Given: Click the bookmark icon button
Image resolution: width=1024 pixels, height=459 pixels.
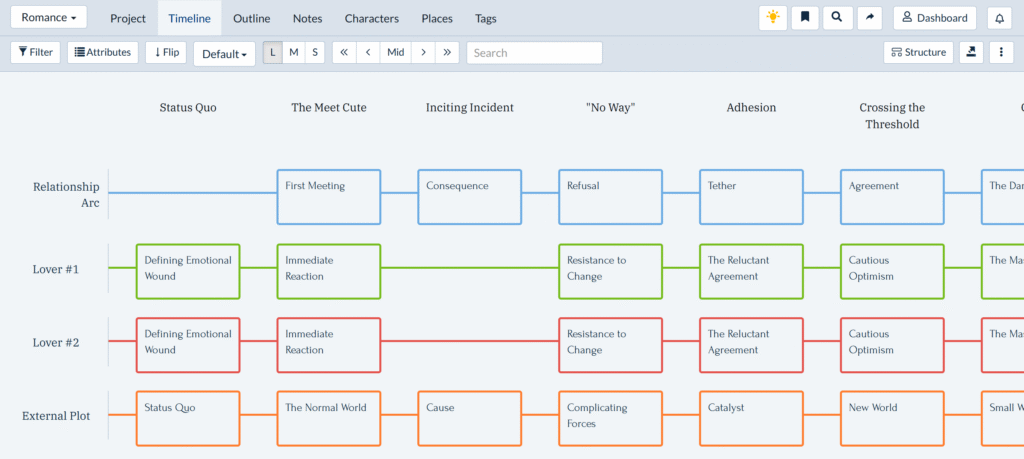Looking at the screenshot, I should click(805, 18).
